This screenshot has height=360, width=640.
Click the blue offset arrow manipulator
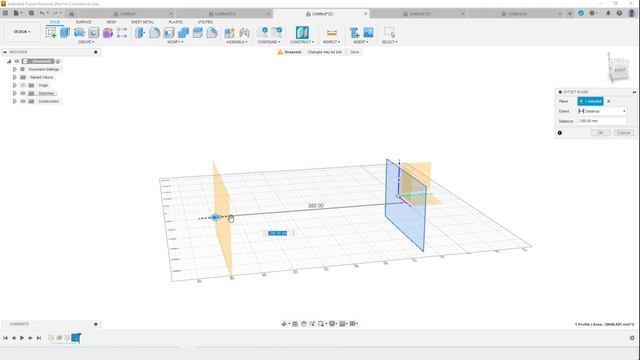tap(216, 218)
